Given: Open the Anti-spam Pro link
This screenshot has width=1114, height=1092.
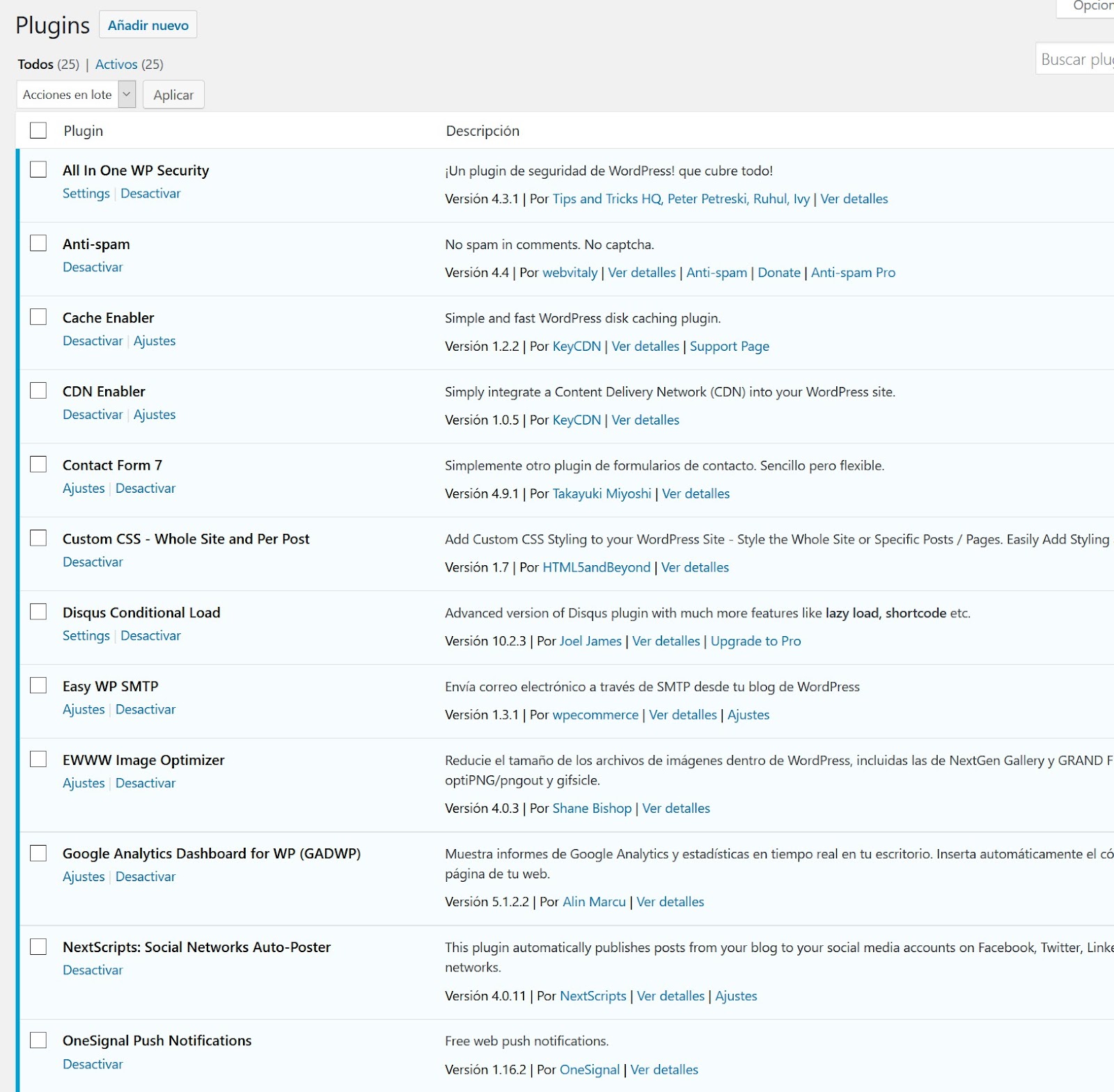Looking at the screenshot, I should (853, 273).
